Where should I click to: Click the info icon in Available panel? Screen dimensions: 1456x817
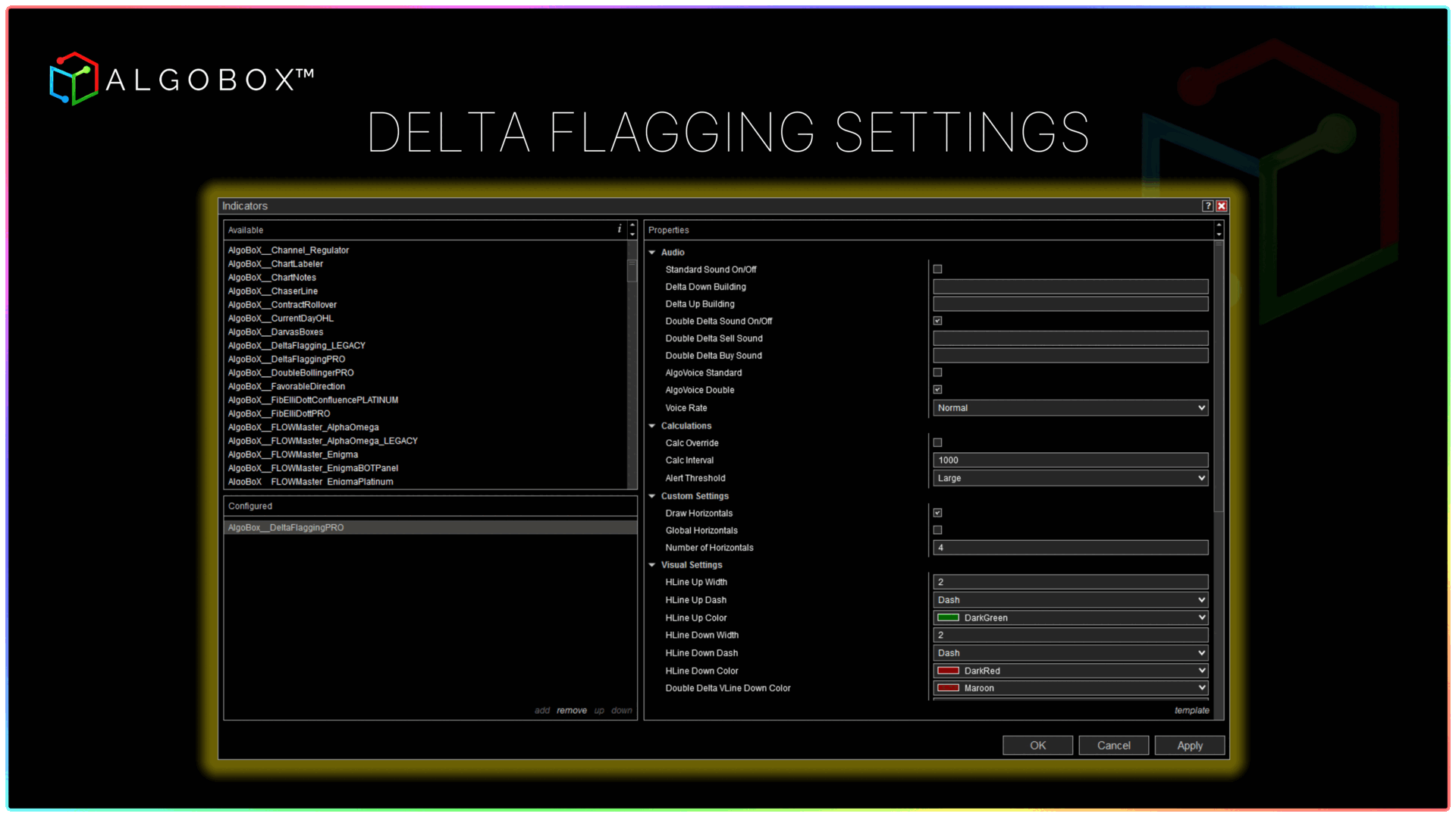click(619, 229)
